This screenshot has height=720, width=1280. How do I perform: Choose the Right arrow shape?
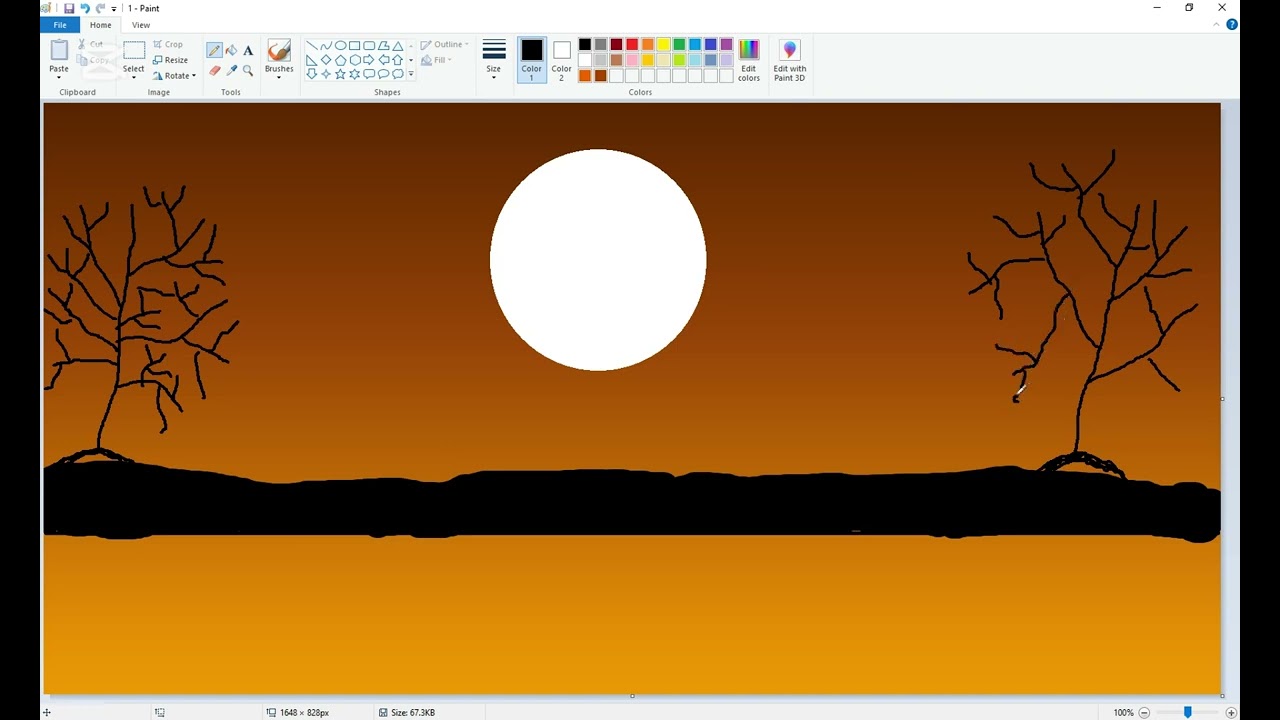(369, 60)
